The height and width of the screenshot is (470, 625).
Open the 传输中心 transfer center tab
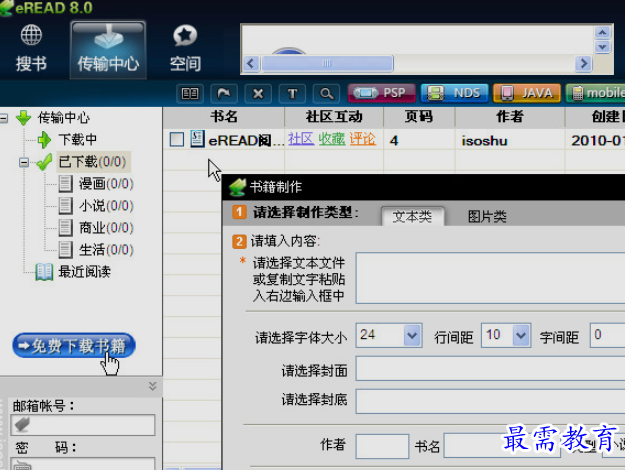108,49
